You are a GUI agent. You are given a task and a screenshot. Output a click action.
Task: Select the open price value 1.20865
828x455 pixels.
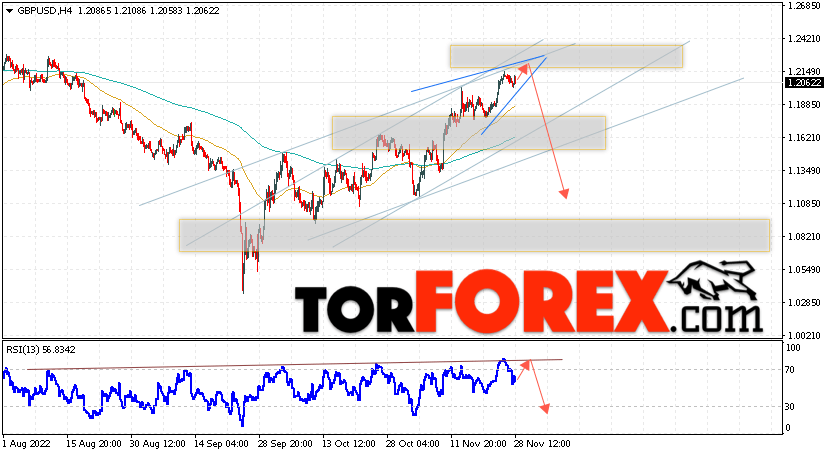[95, 11]
